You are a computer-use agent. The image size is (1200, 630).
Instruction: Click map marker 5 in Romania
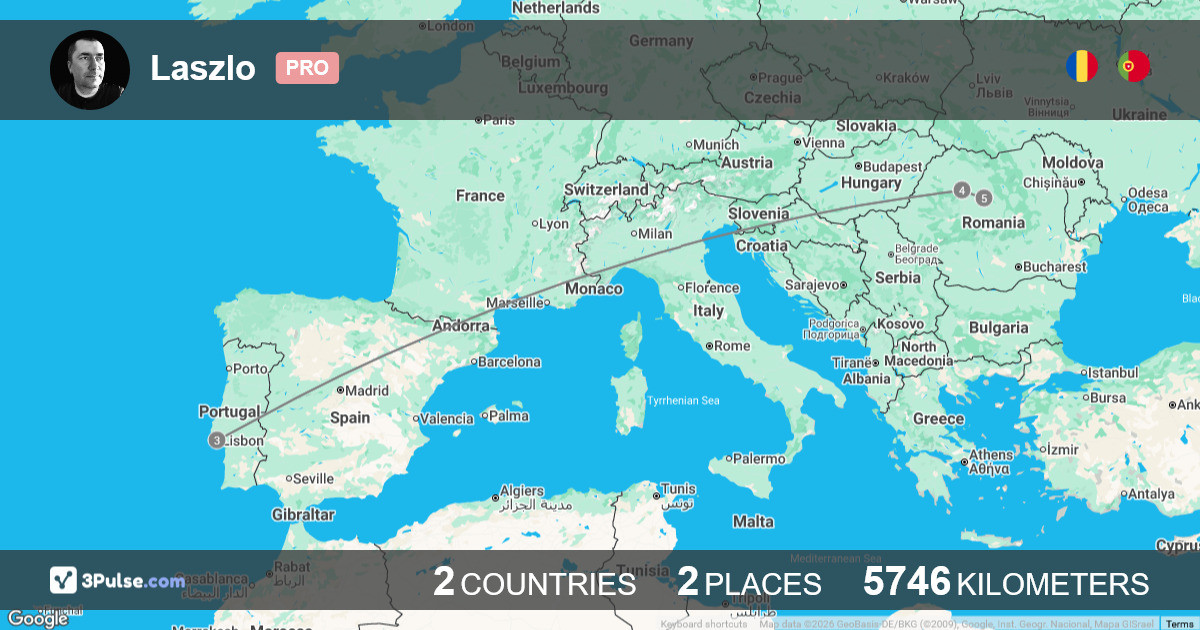click(985, 198)
